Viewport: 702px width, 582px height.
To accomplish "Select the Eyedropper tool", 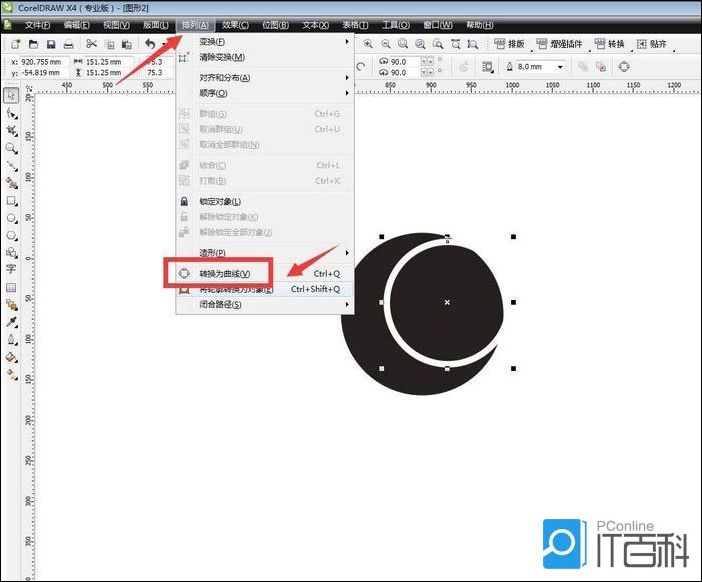I will coord(11,322).
